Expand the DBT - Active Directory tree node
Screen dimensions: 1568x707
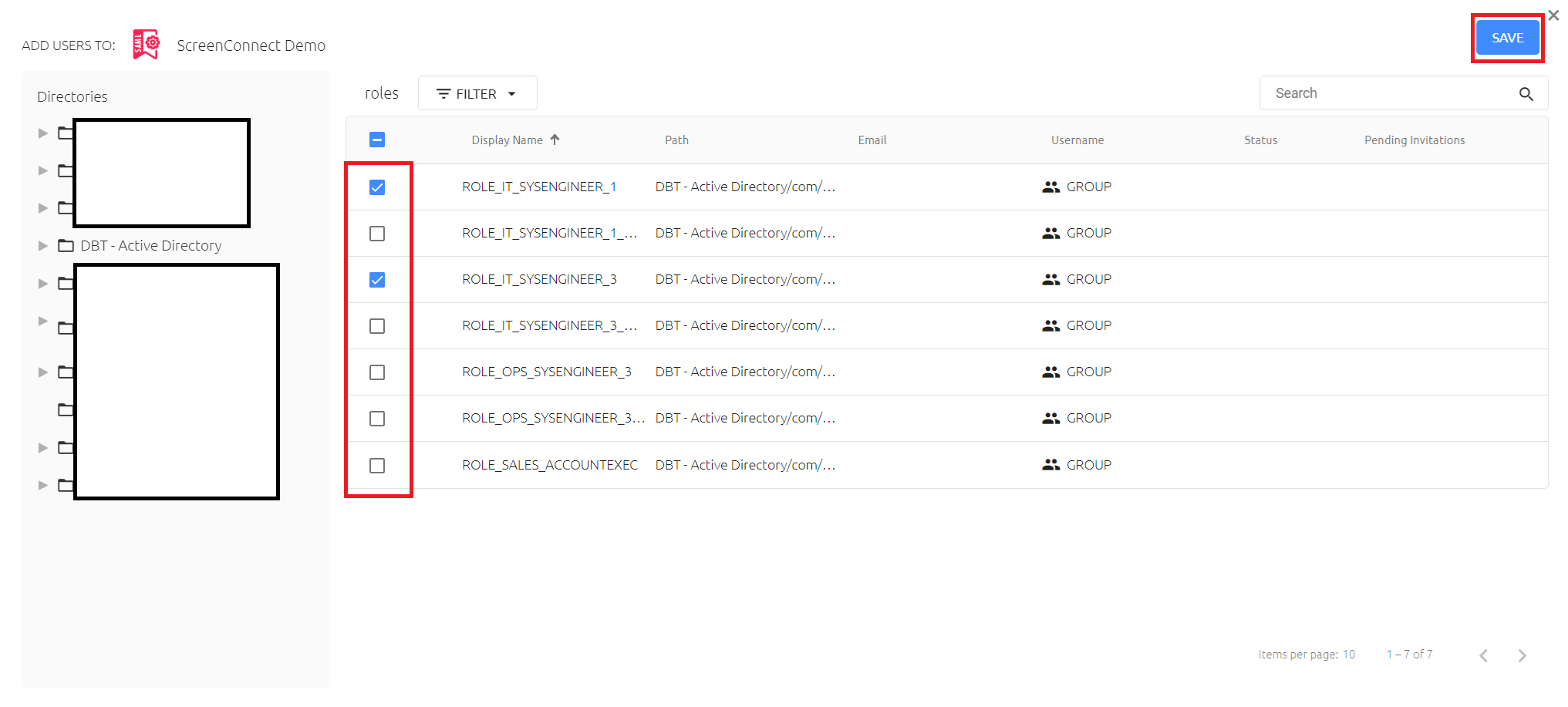(x=42, y=245)
